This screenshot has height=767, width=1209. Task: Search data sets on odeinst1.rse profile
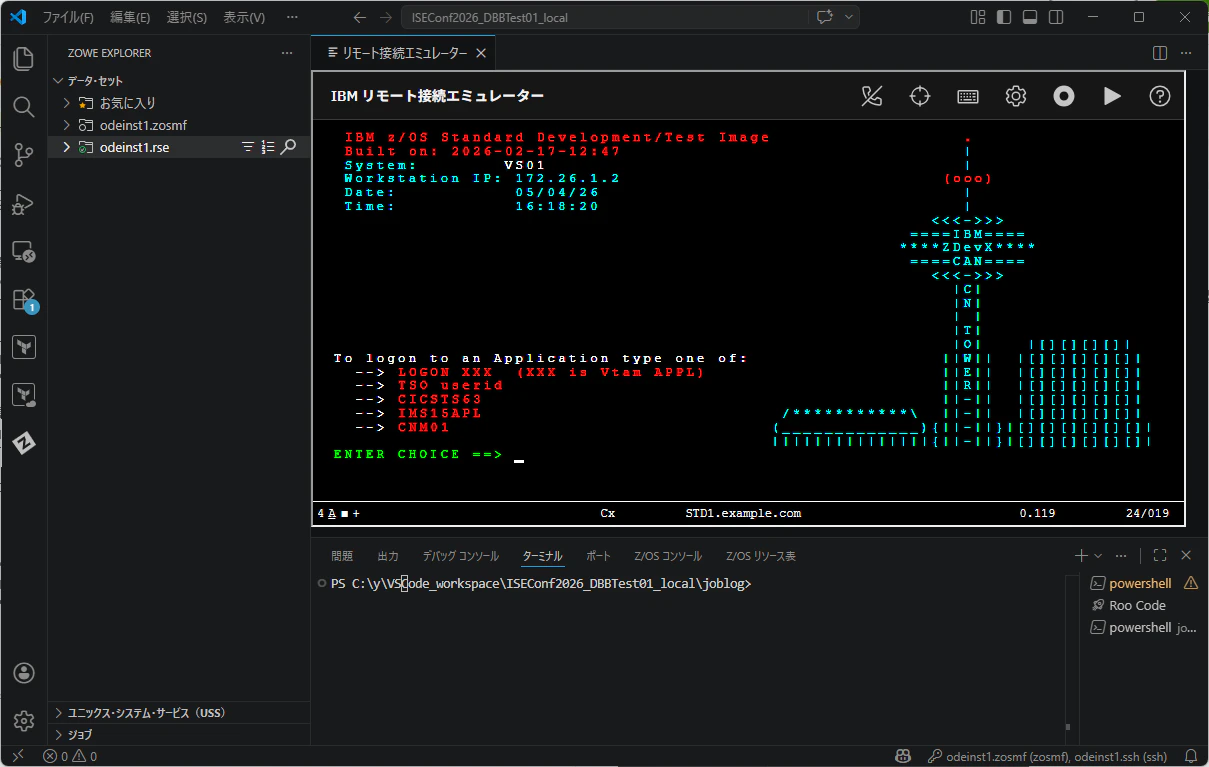click(x=288, y=147)
